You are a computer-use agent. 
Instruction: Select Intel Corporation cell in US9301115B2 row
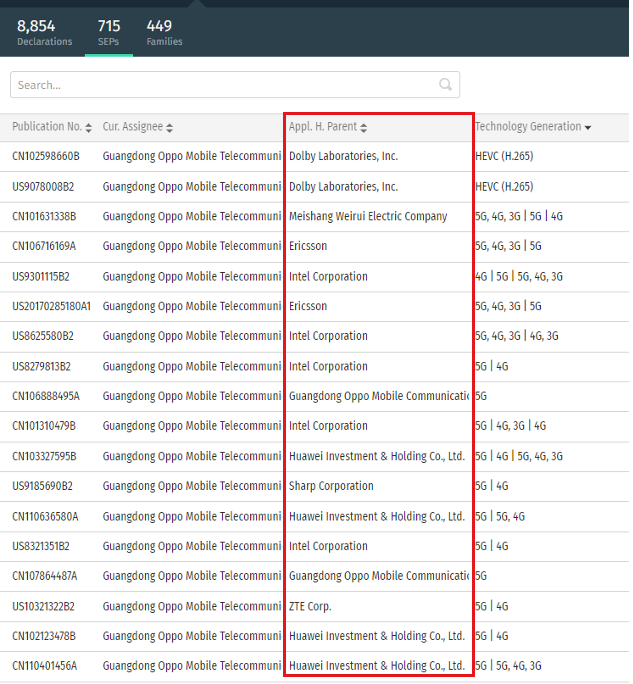[x=328, y=277]
